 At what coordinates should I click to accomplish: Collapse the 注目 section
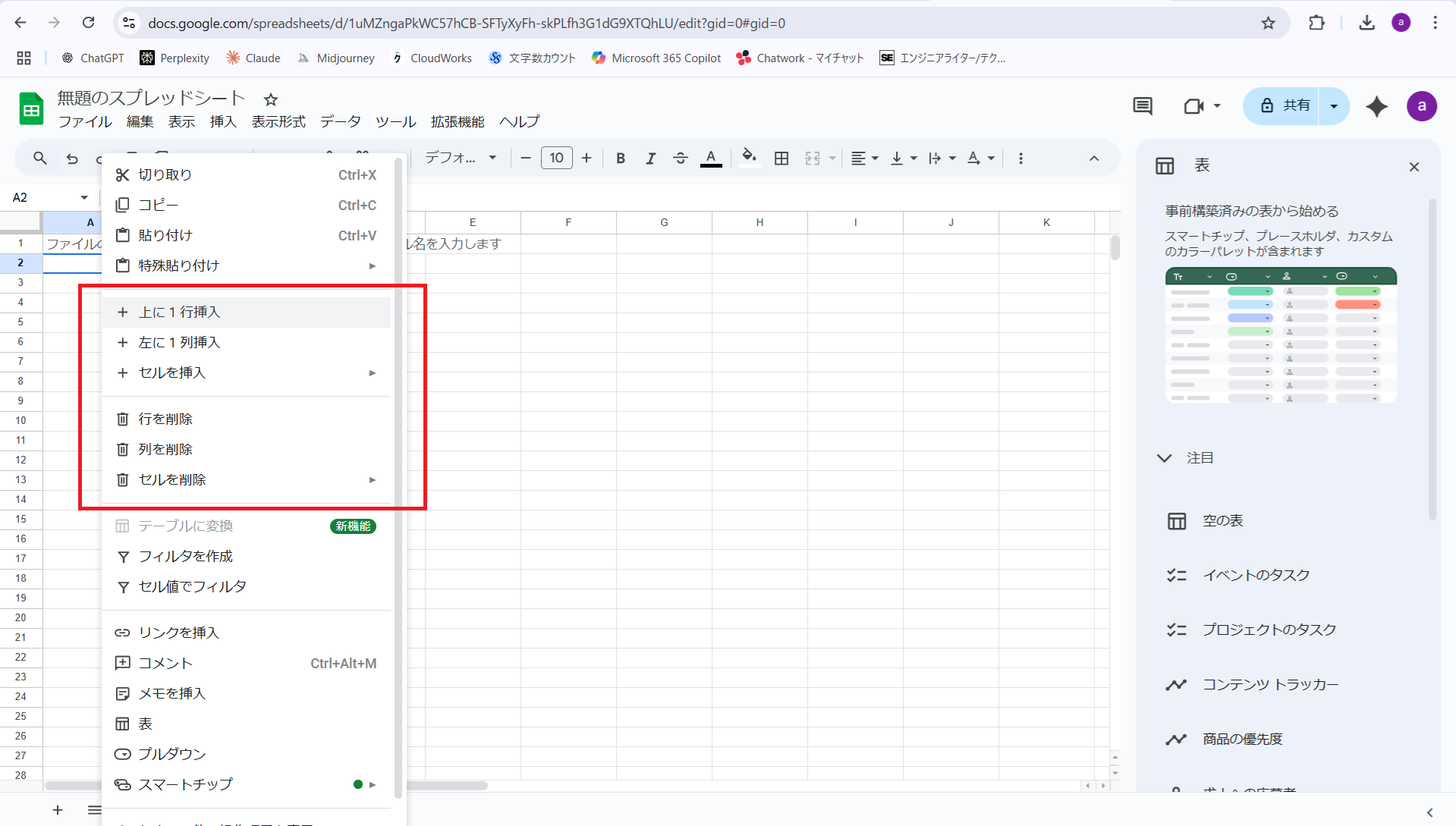point(1165,458)
